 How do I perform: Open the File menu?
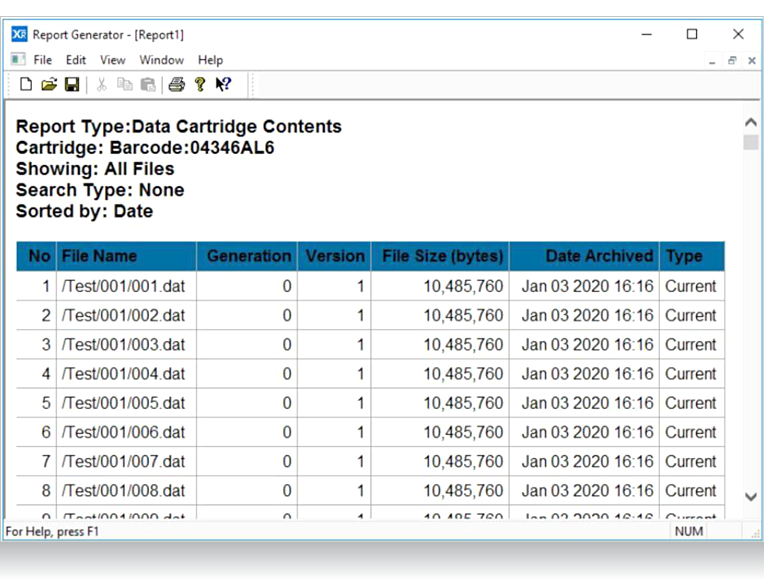click(x=43, y=60)
